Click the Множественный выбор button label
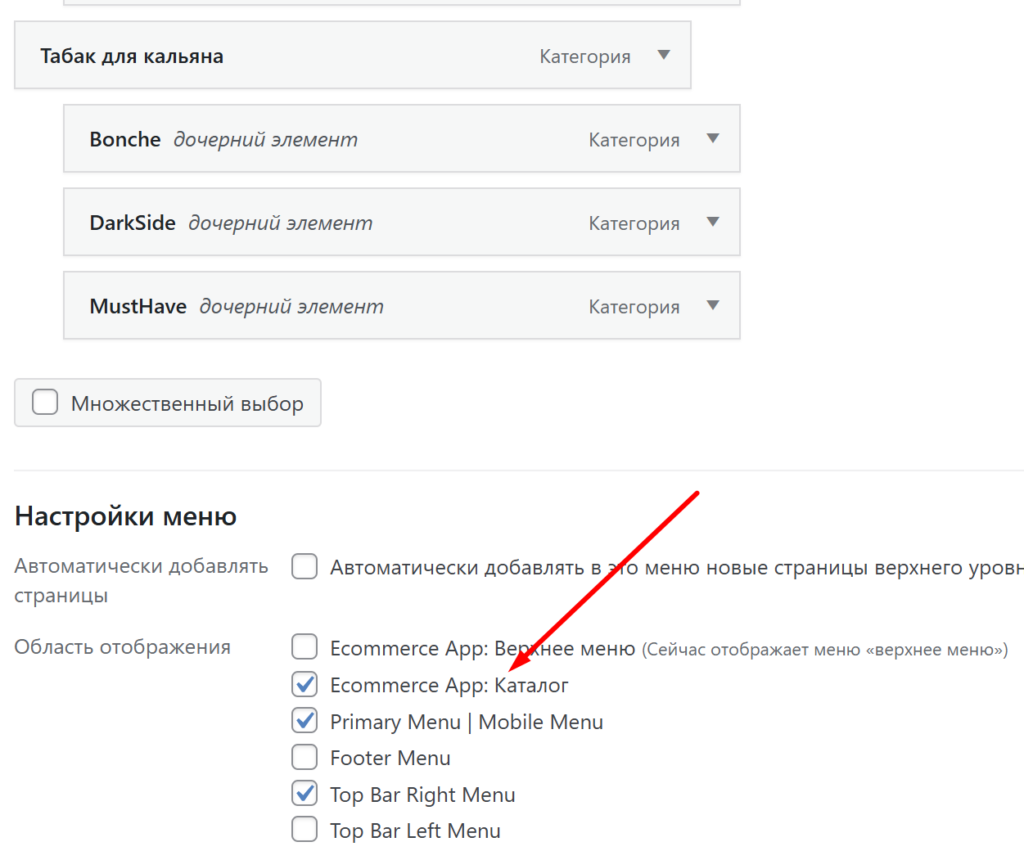Screen dimensions: 1024x860 pos(187,404)
